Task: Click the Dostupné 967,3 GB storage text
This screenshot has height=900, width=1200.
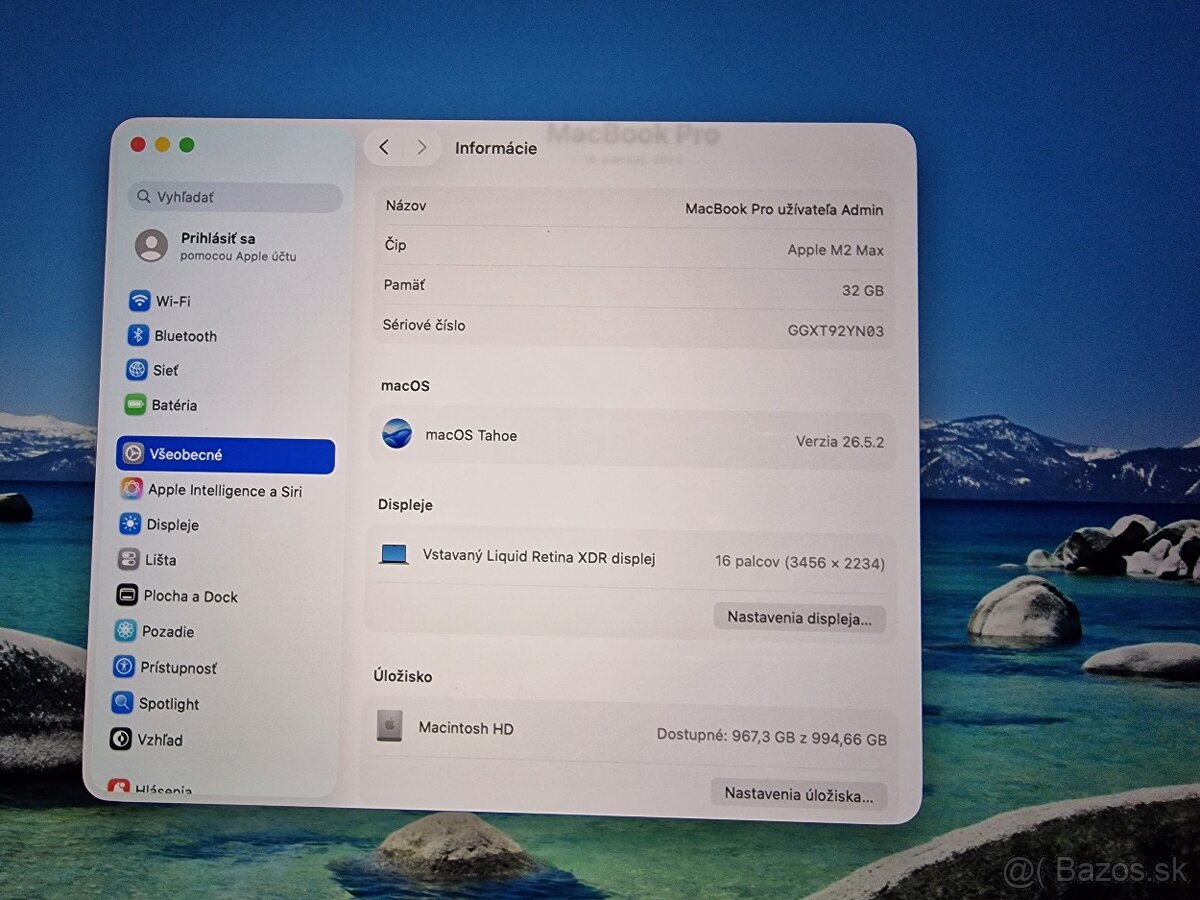Action: [x=772, y=739]
